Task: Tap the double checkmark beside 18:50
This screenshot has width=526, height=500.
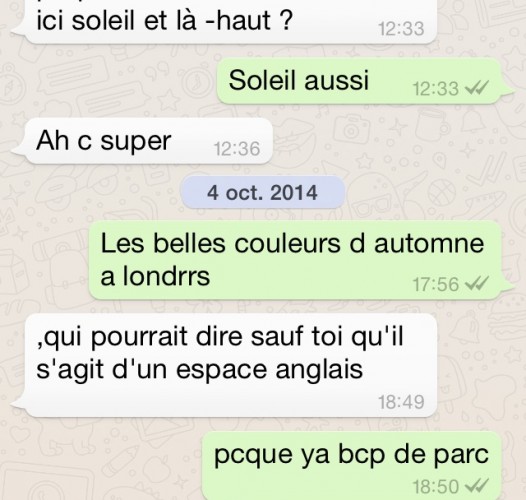Action: tap(476, 486)
